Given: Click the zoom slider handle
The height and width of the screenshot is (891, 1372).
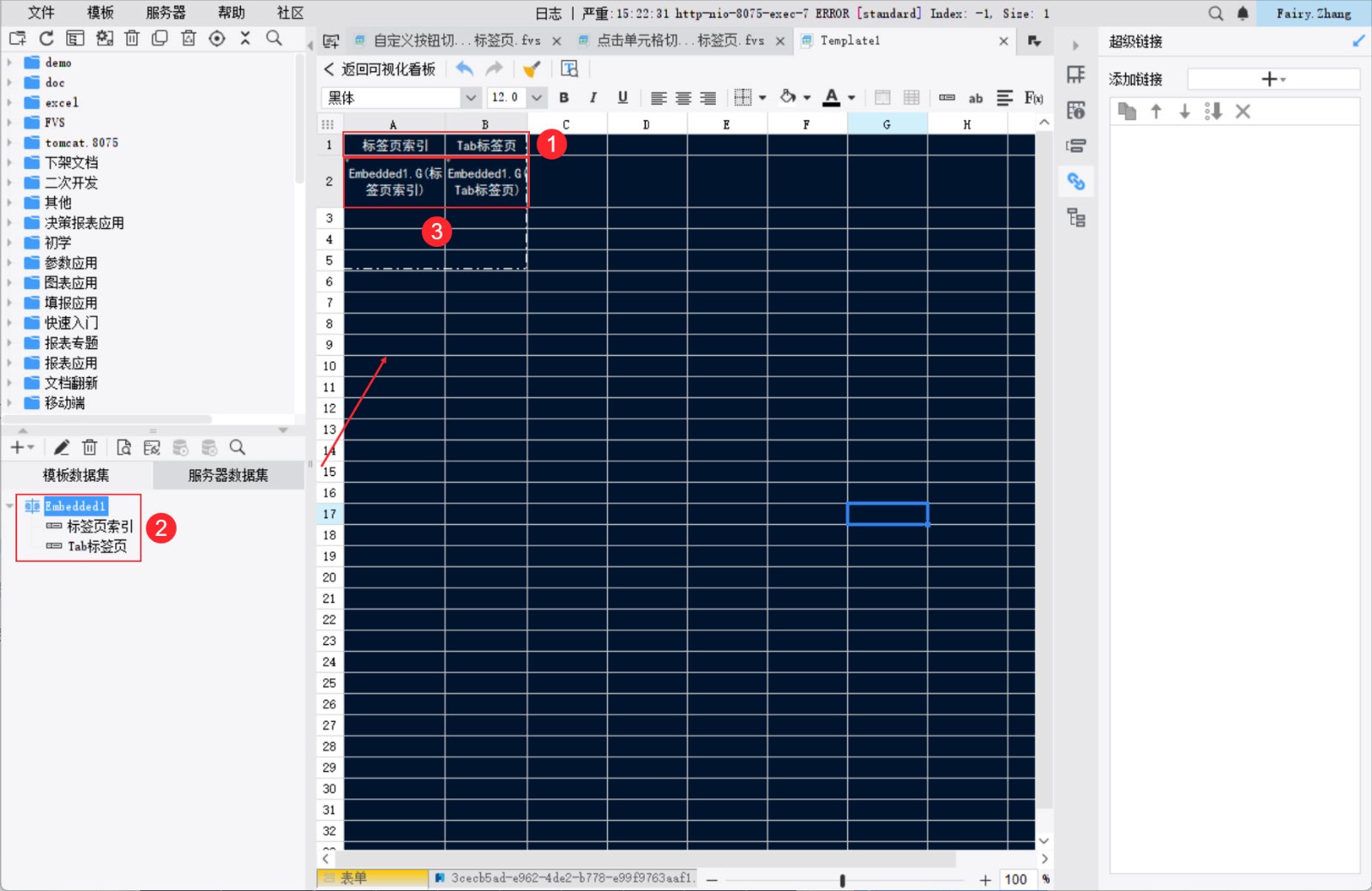Looking at the screenshot, I should click(842, 880).
